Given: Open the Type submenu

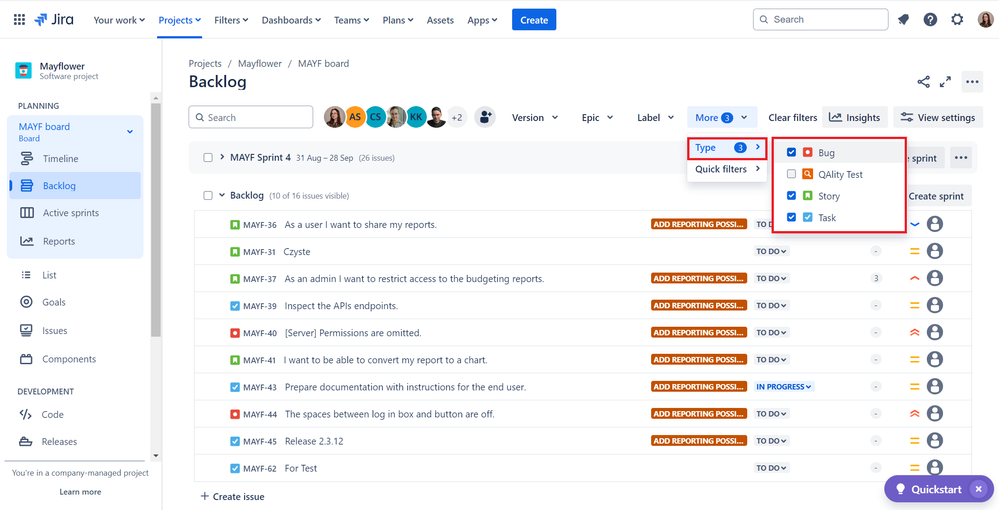Looking at the screenshot, I should point(727,147).
